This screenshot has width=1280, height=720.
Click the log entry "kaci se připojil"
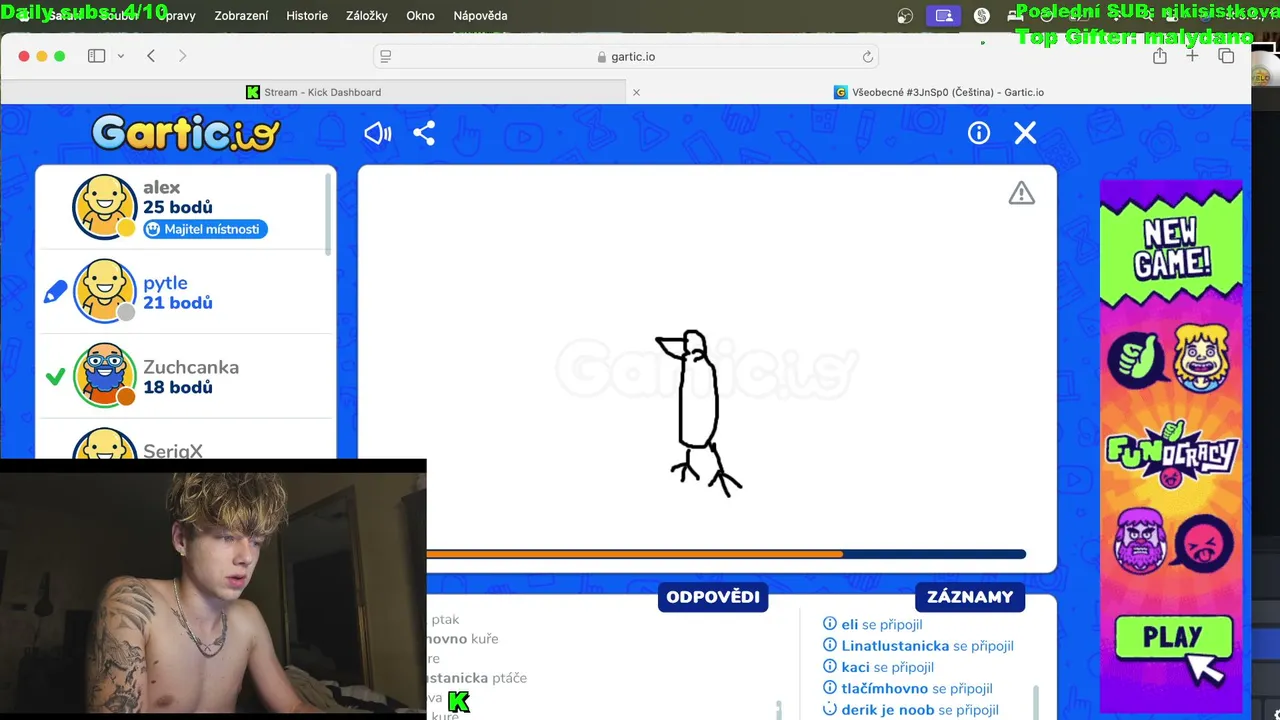[x=887, y=667]
